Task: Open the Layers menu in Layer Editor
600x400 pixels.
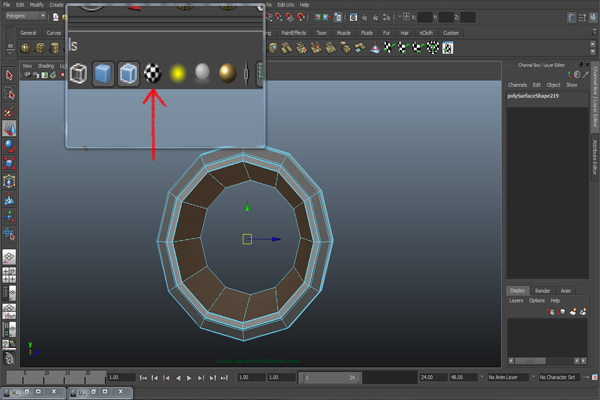Action: [516, 300]
